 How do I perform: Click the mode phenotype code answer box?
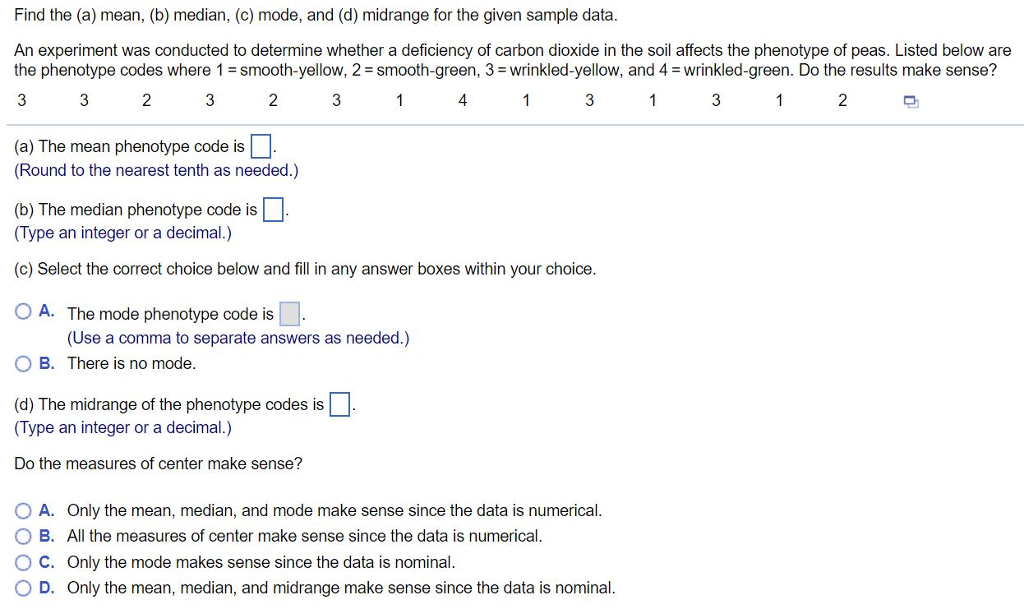[289, 314]
